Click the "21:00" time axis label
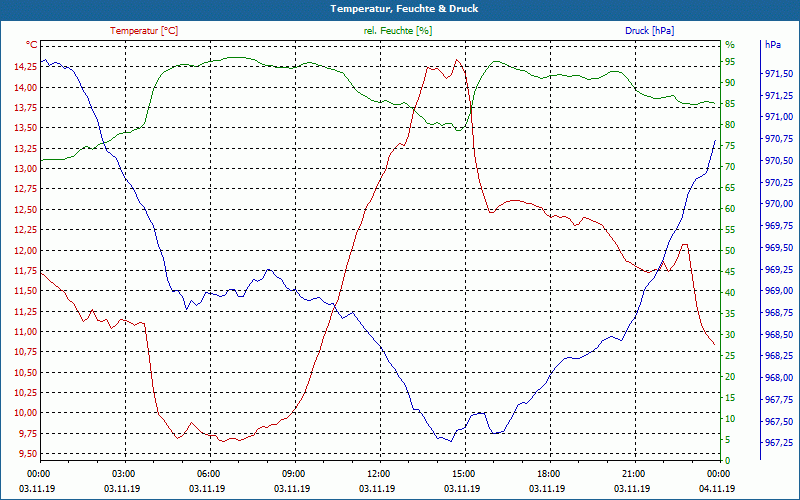800x500 pixels. [x=633, y=474]
